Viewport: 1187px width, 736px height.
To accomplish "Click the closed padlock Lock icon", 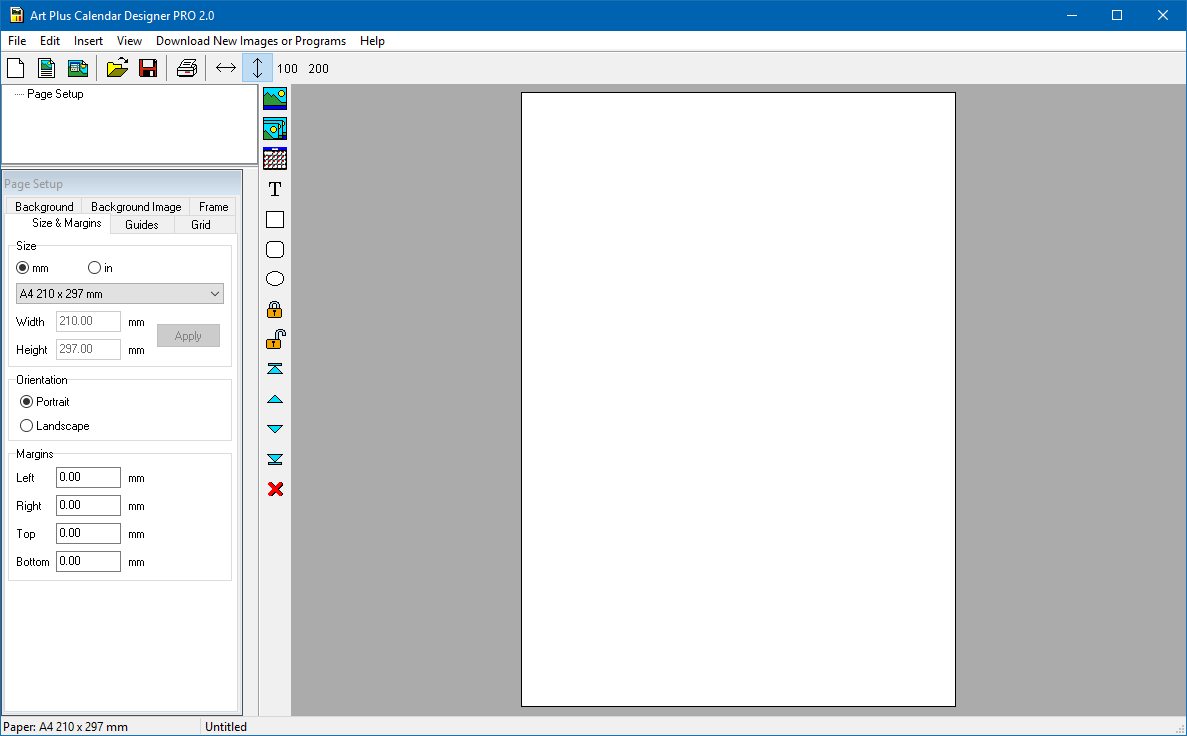I will point(275,309).
